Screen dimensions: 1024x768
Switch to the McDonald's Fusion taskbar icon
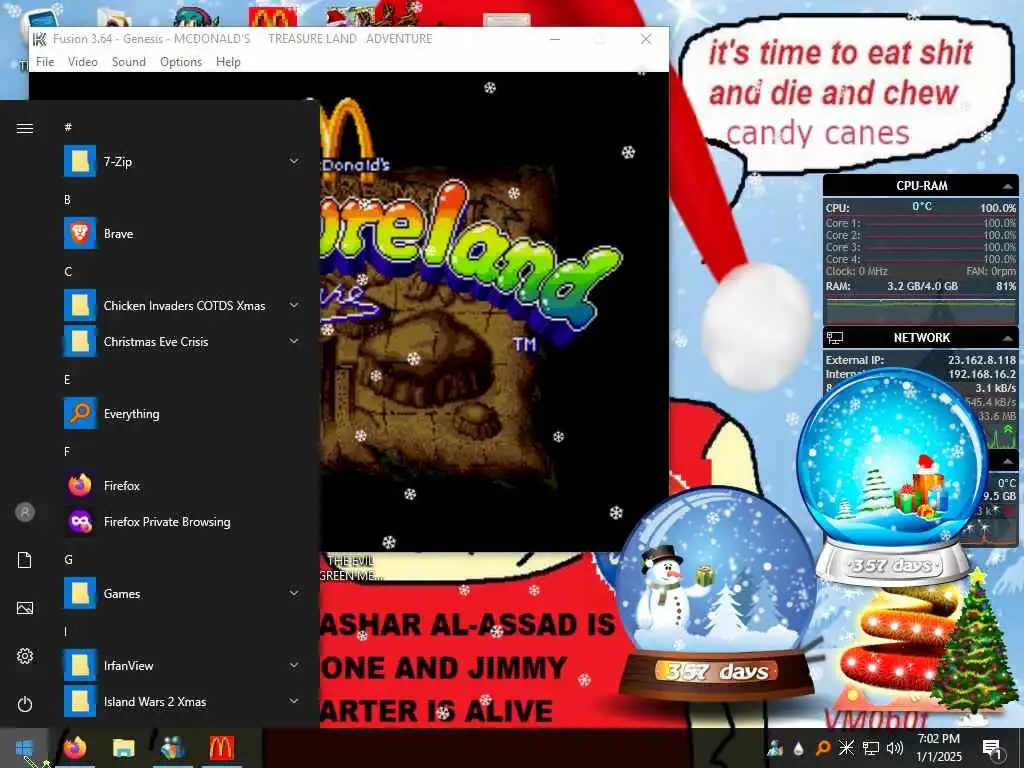pos(221,748)
